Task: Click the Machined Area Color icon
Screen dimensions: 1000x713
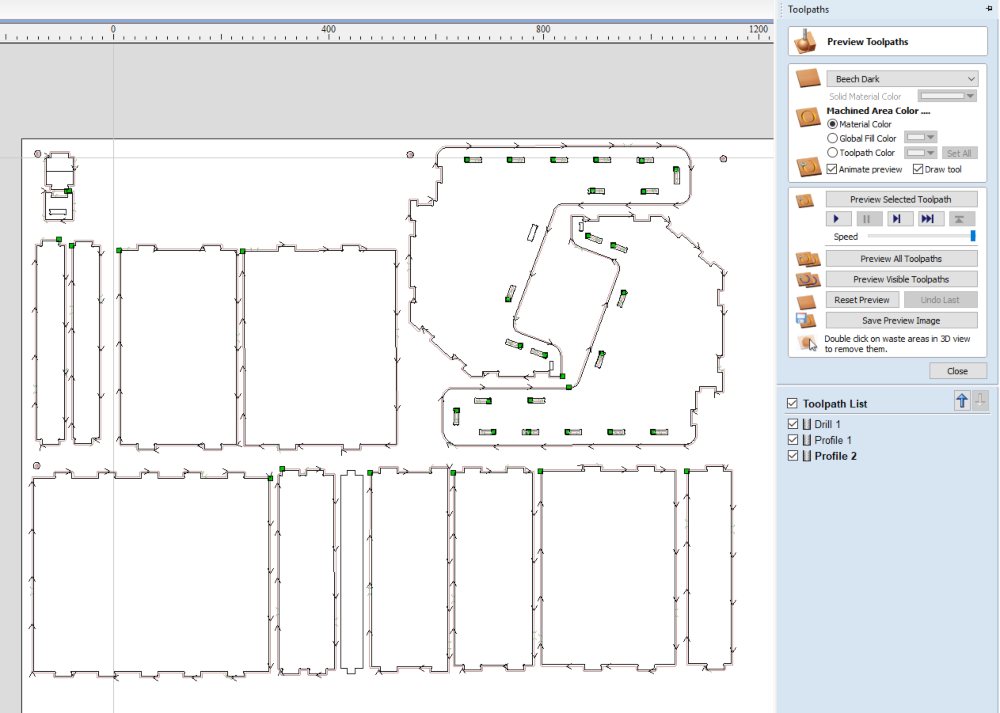Action: tap(807, 117)
